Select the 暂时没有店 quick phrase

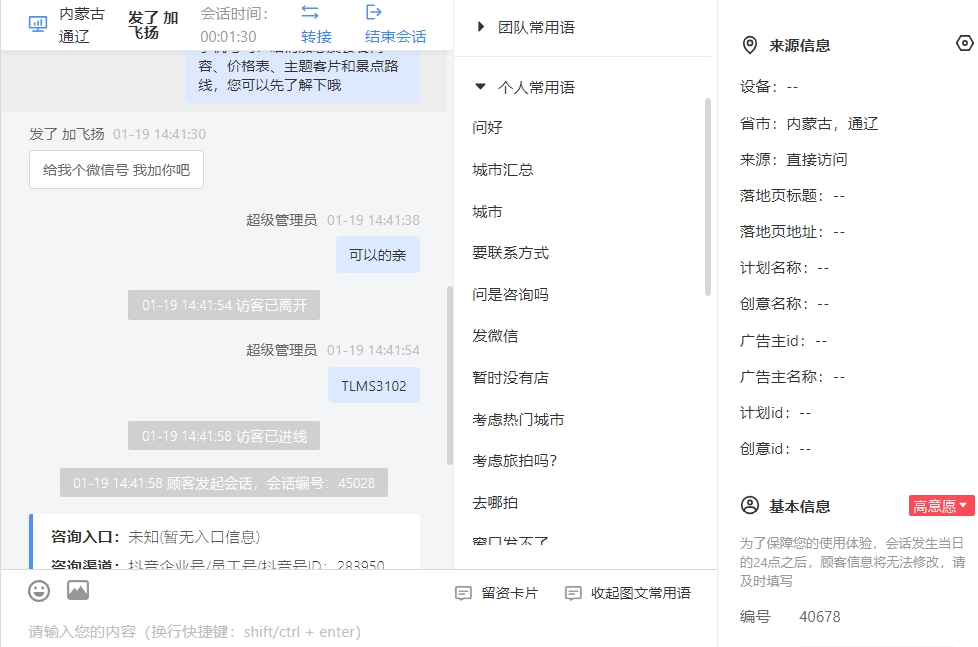coord(510,377)
